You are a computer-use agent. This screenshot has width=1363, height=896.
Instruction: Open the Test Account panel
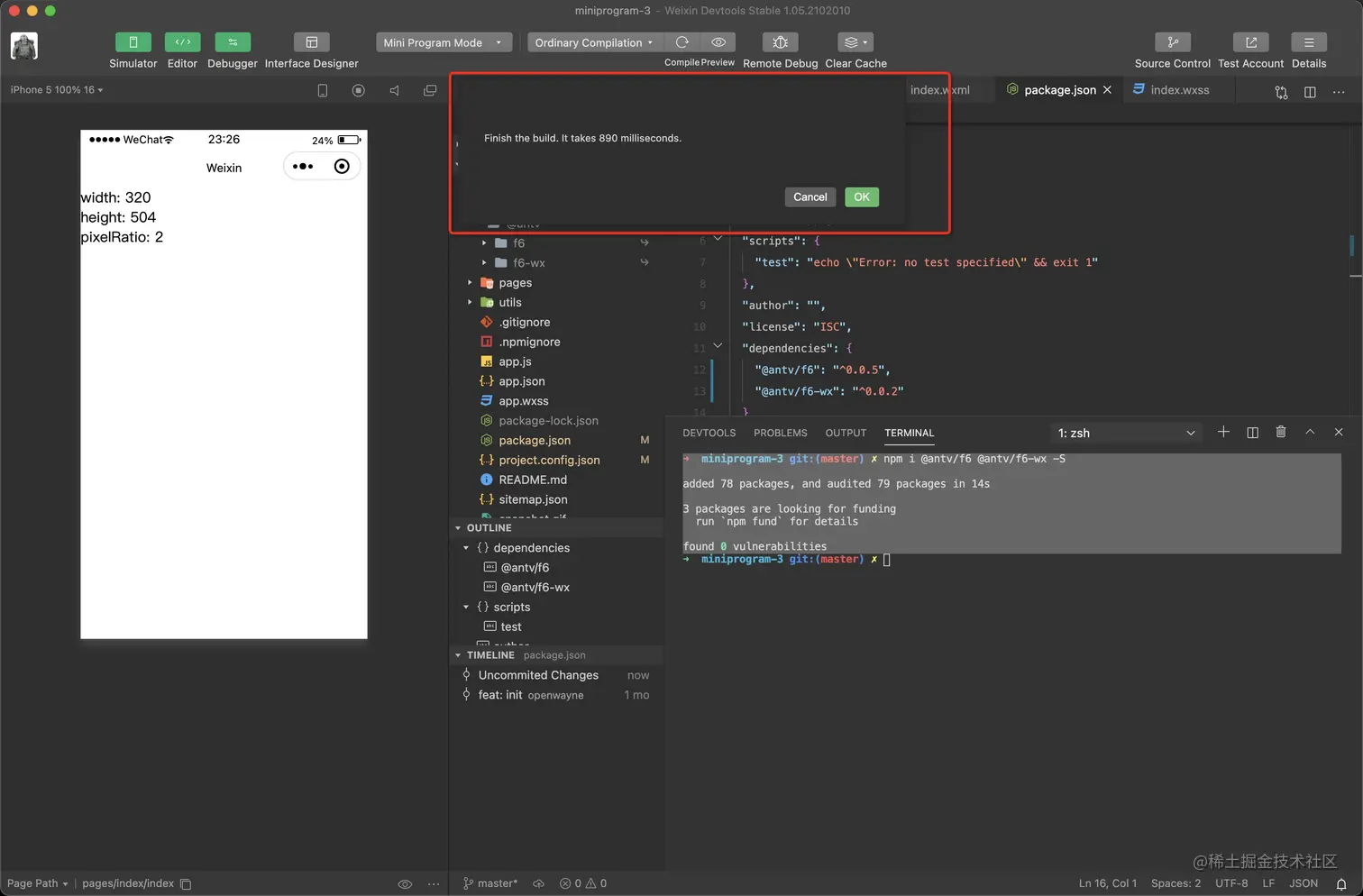coord(1251,42)
